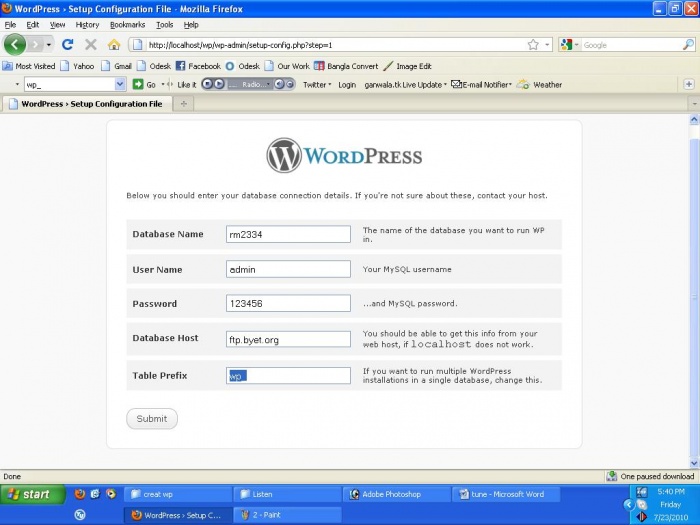The height and width of the screenshot is (525, 700).
Task: Click the page scrollbar down arrow
Action: (694, 463)
